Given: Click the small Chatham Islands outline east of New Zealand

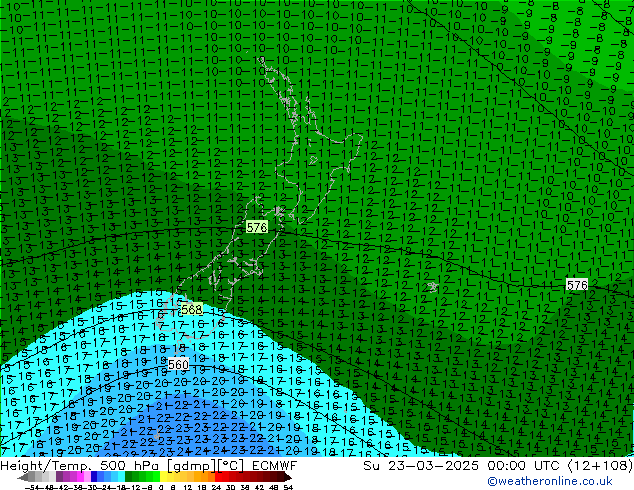Looking at the screenshot, I should click(431, 288).
